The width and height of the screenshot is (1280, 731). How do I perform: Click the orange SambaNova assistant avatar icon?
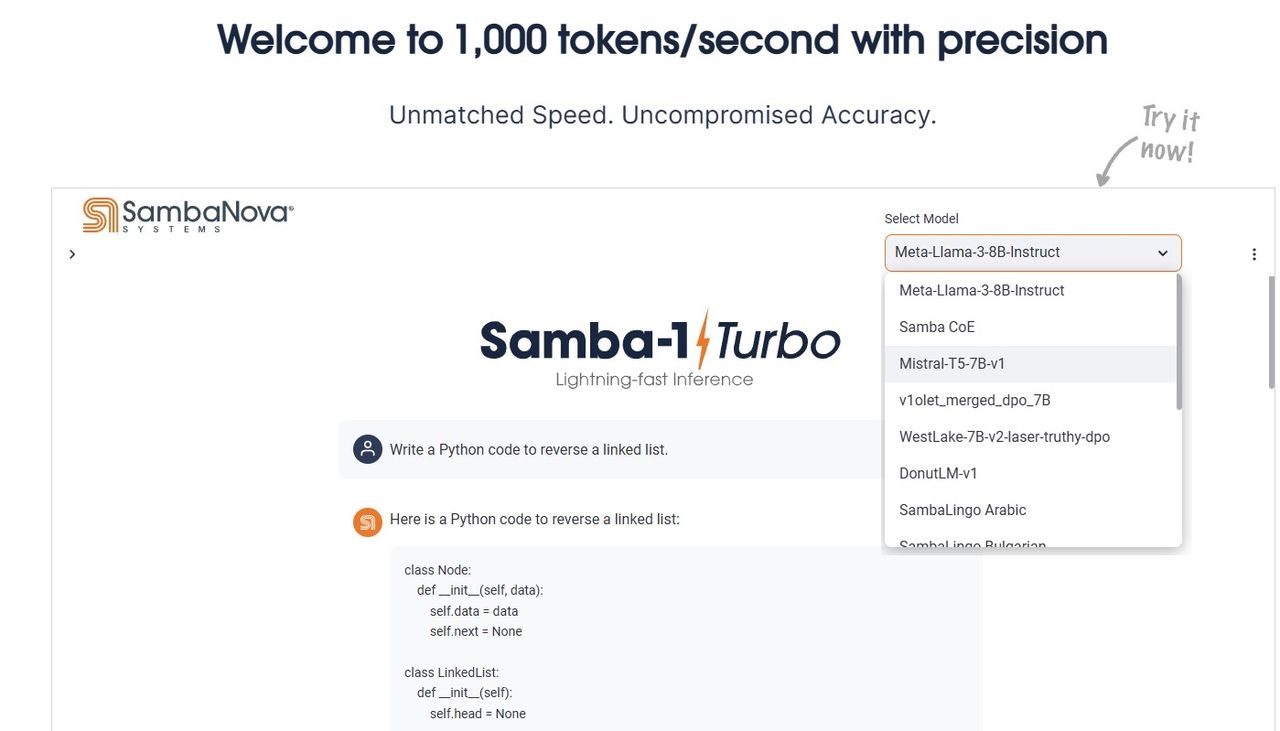point(368,521)
